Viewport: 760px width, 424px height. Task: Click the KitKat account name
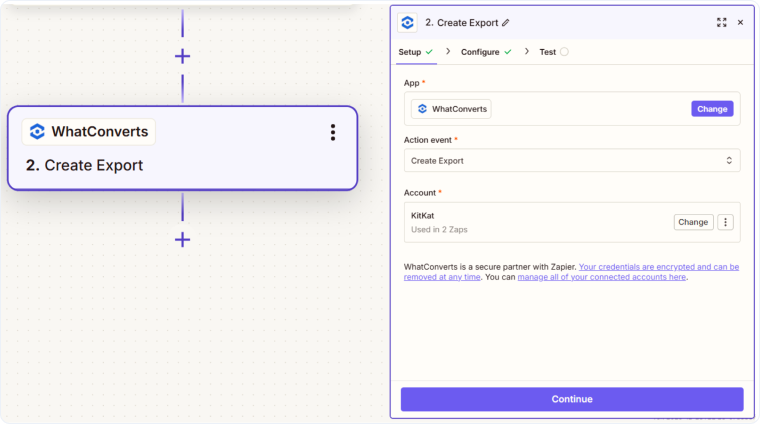pyautogui.click(x=423, y=216)
